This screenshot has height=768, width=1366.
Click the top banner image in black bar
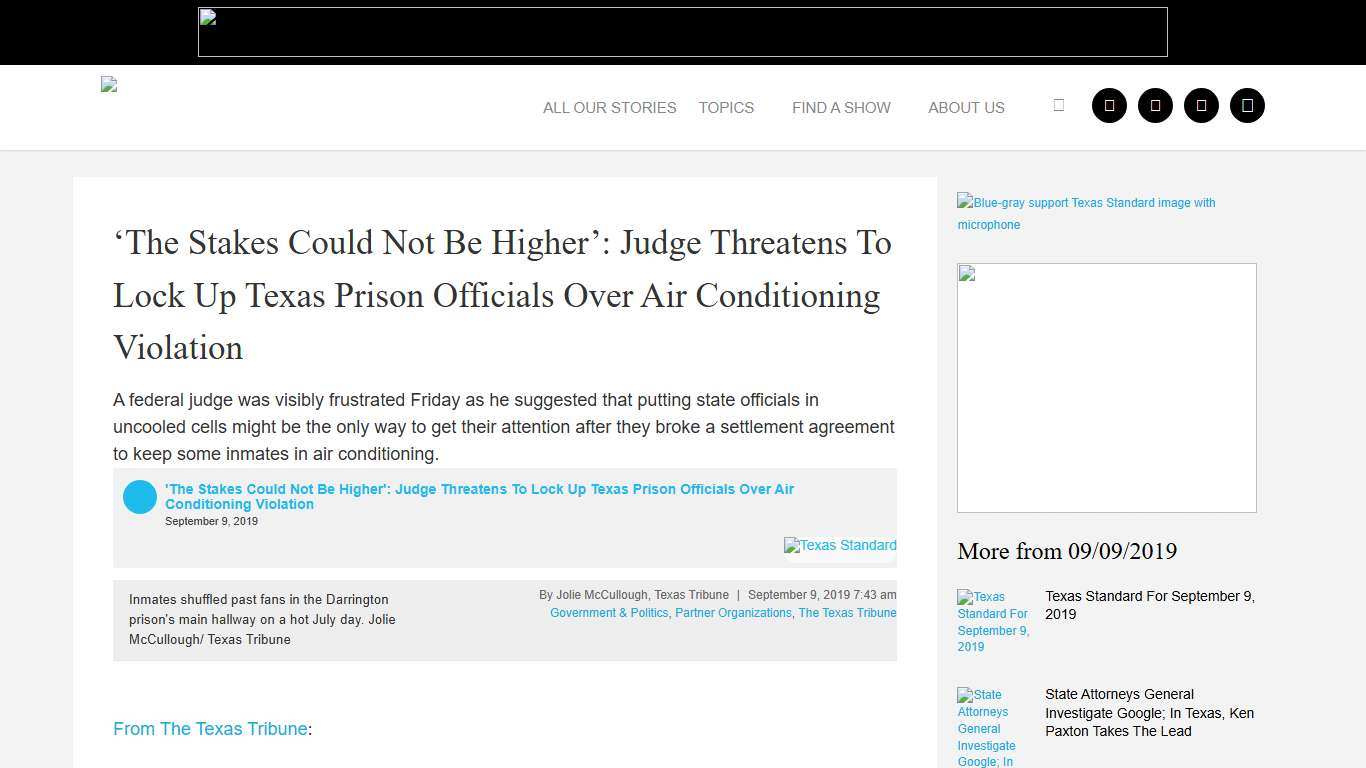682,32
